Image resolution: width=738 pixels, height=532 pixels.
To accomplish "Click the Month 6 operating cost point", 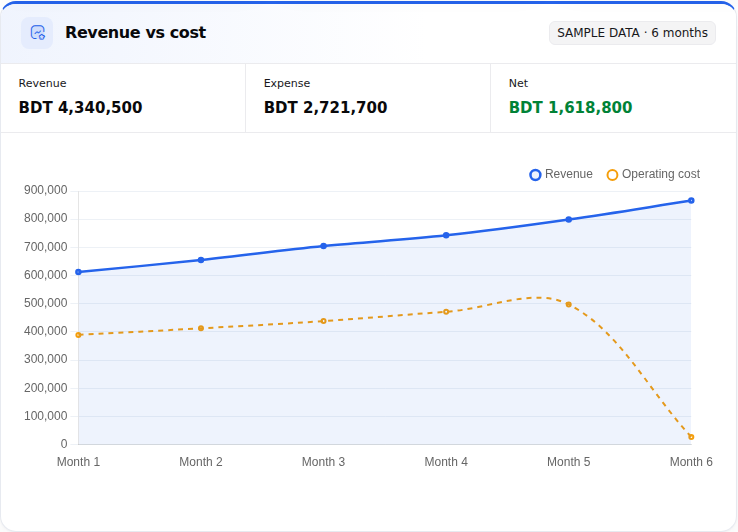I will [691, 437].
